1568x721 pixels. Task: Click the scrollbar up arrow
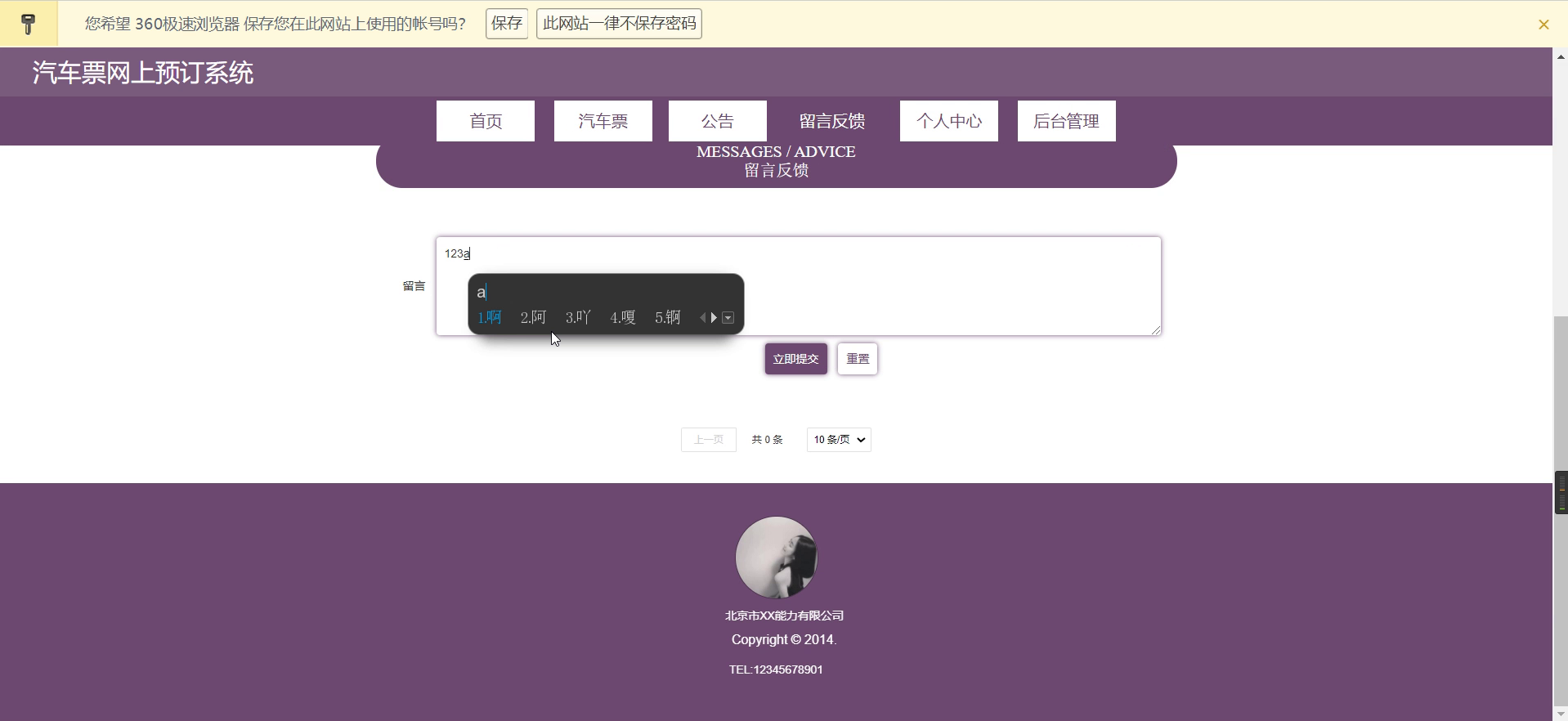click(x=1561, y=56)
